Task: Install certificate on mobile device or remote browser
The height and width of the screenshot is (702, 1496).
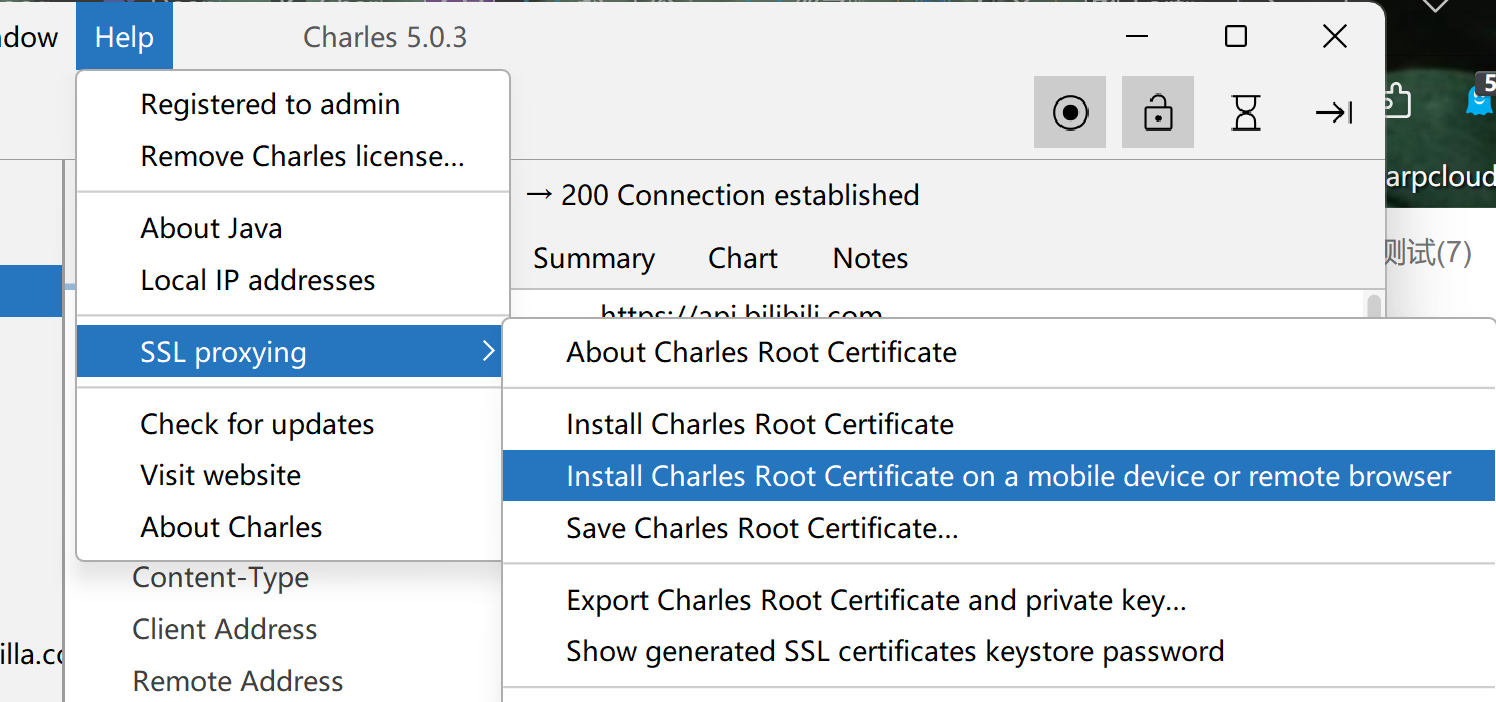Action: coord(998,476)
